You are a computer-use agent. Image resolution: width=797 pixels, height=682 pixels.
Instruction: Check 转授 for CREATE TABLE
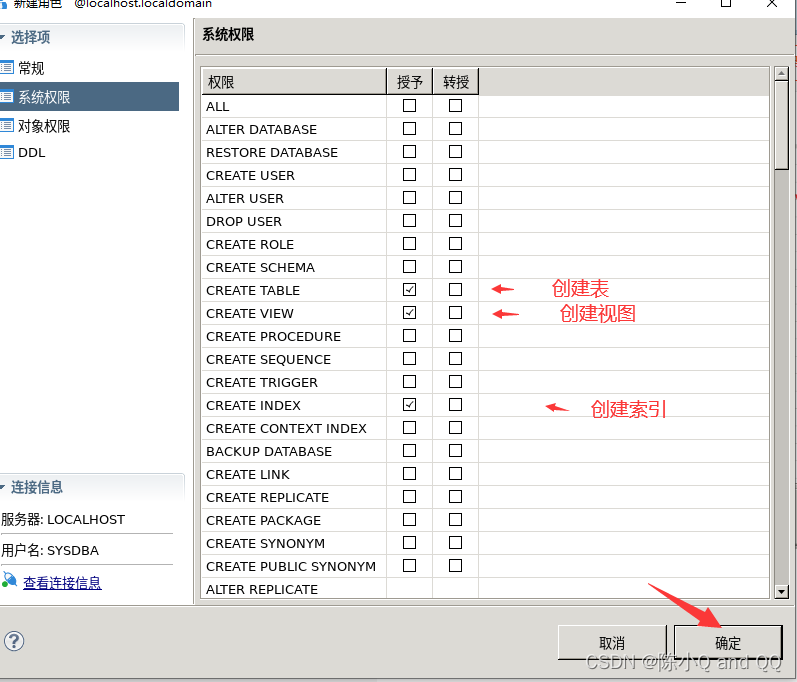pyautogui.click(x=455, y=290)
